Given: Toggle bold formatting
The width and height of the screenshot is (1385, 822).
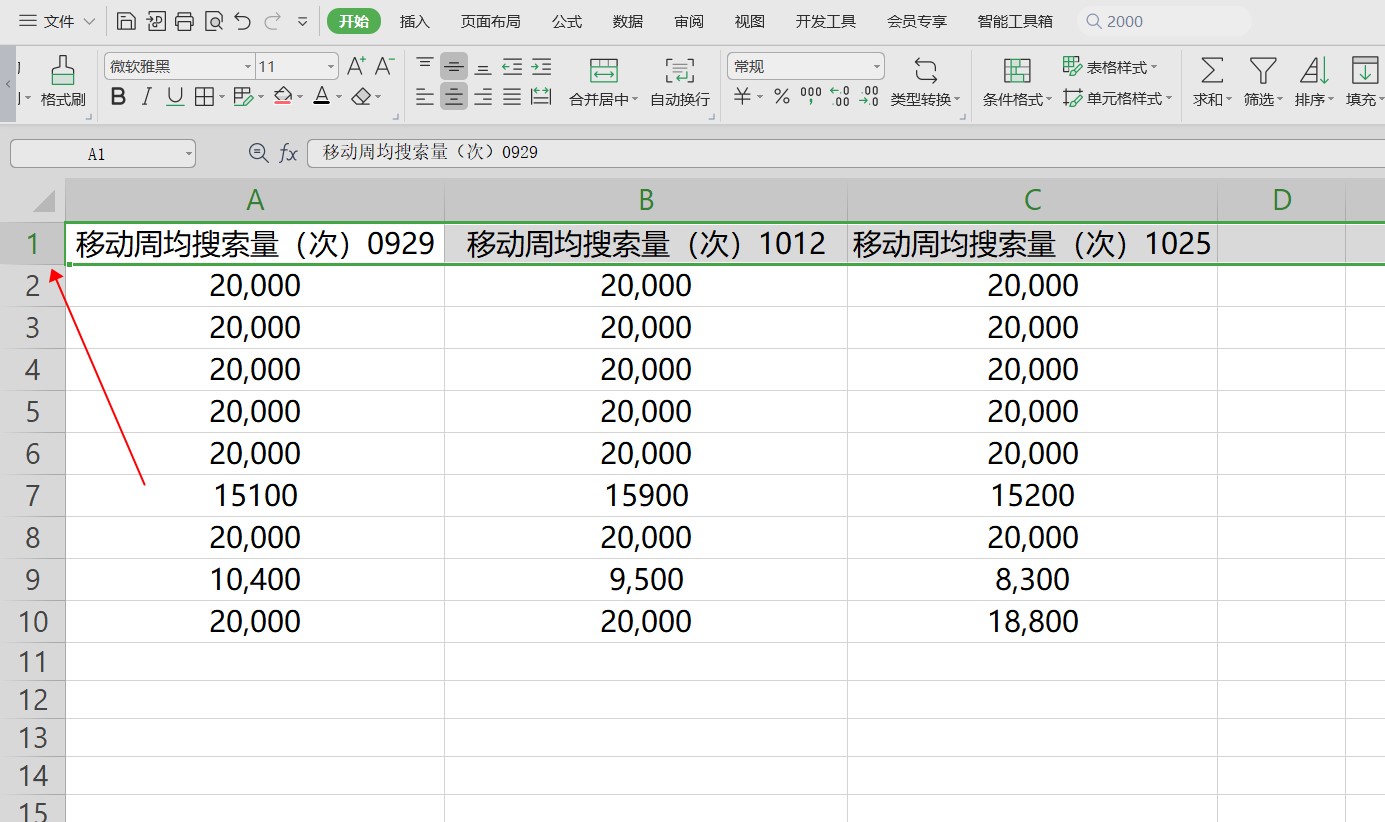Looking at the screenshot, I should tap(119, 97).
